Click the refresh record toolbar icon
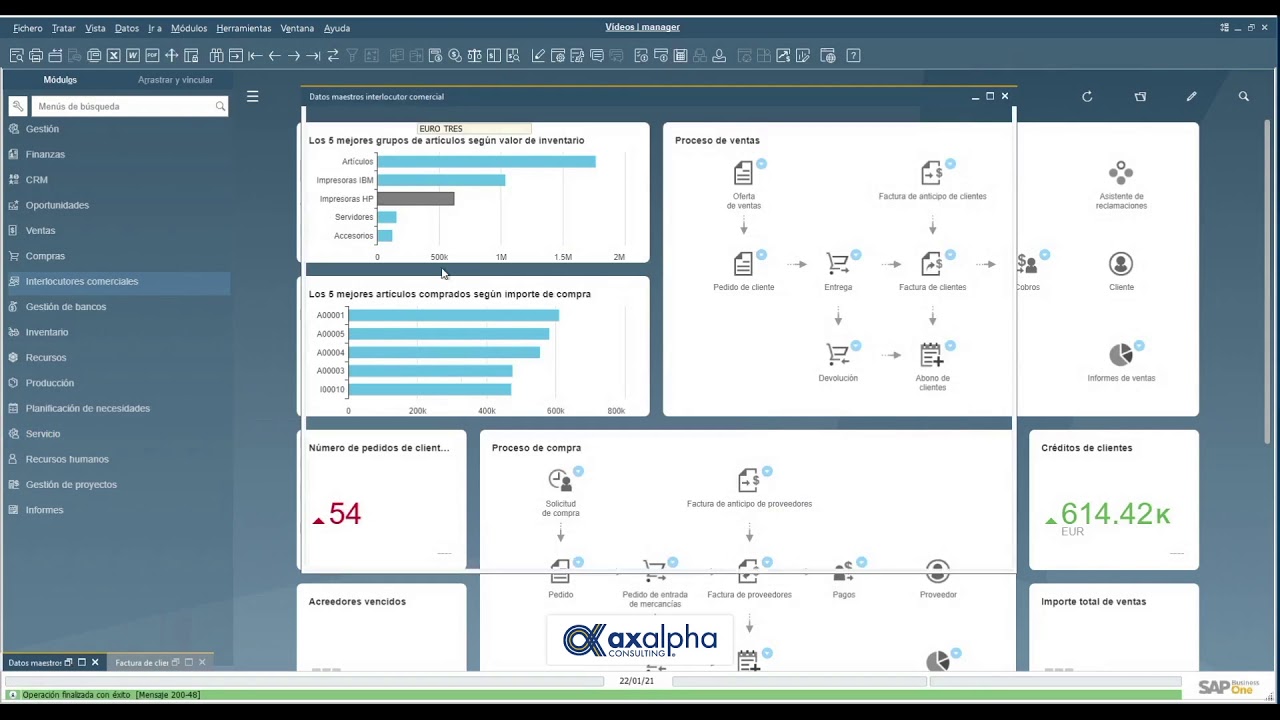Image resolution: width=1280 pixels, height=720 pixels. (333, 56)
